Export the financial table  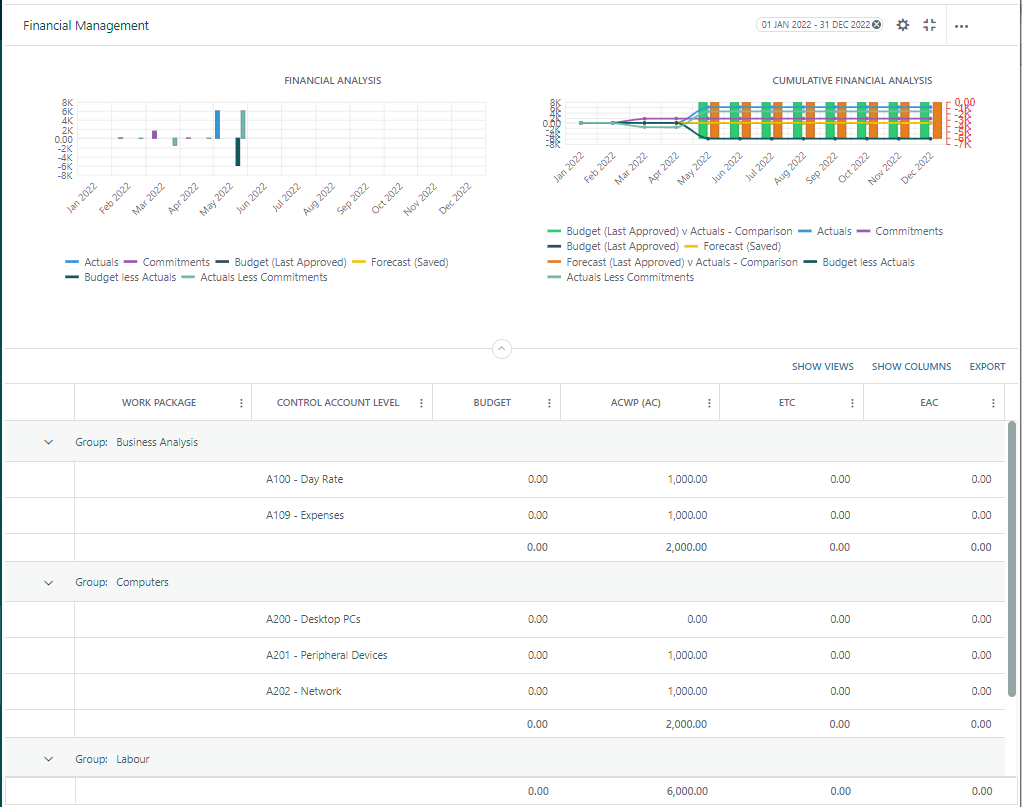click(987, 366)
